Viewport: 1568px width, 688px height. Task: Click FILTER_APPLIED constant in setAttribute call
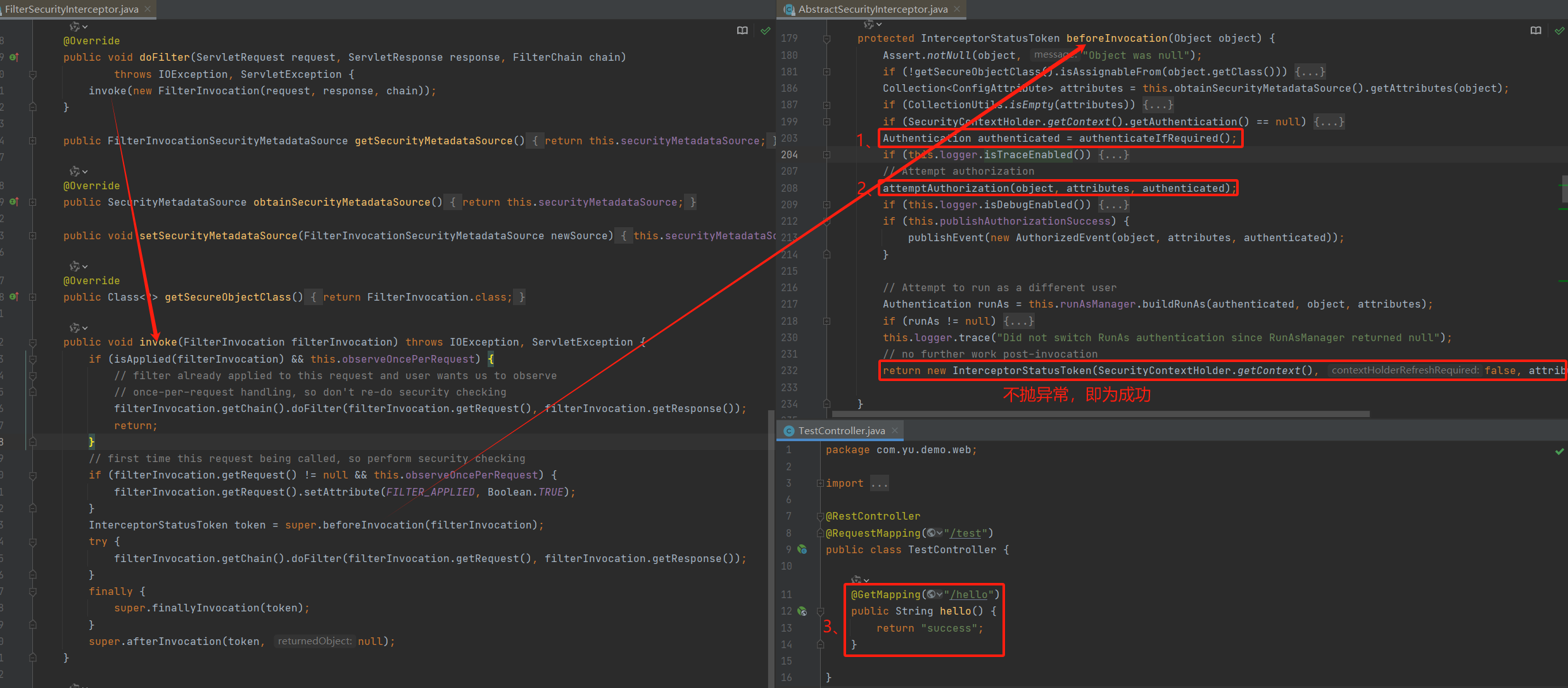431,492
